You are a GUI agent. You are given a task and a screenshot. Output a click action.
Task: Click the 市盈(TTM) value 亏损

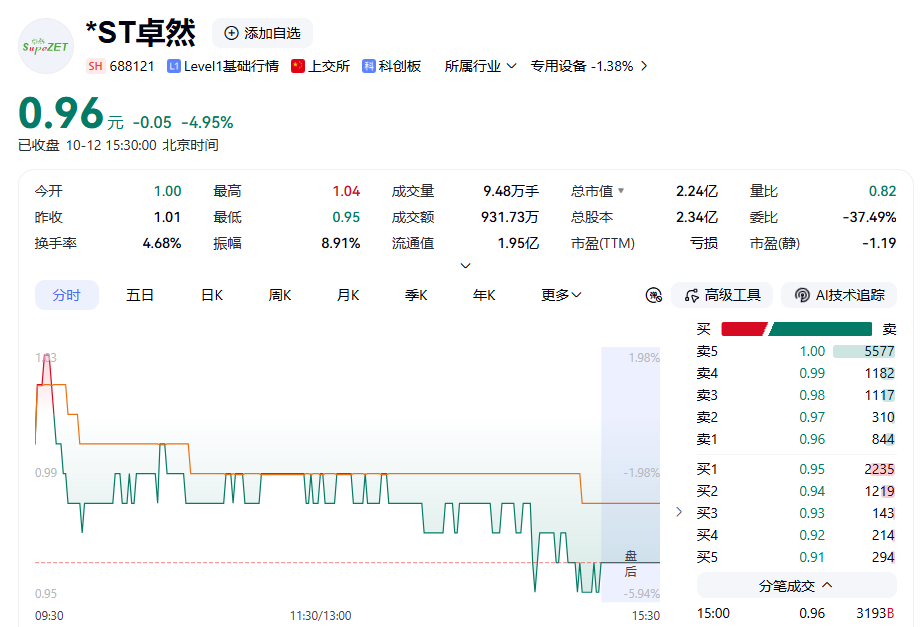coord(703,243)
